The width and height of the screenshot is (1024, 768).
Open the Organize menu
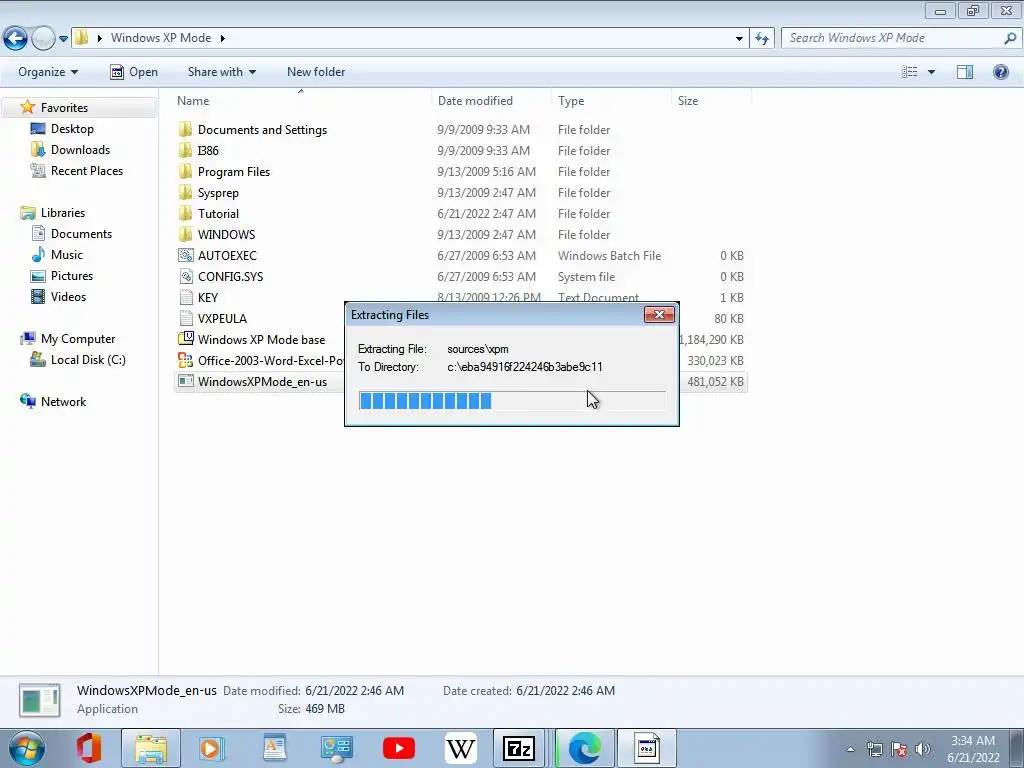48,72
